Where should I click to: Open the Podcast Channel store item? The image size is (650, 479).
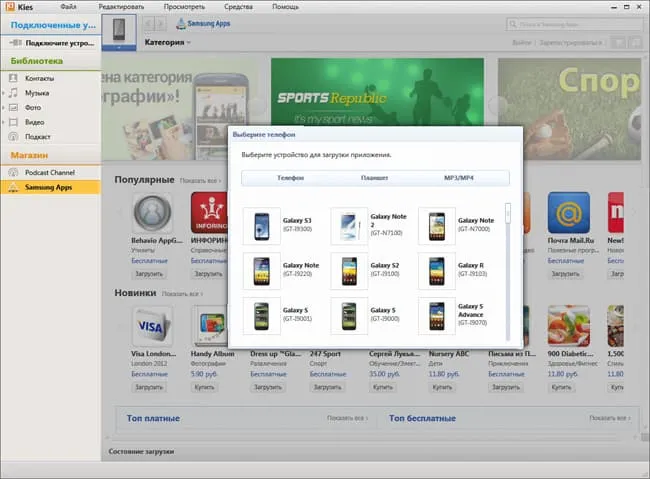click(51, 173)
